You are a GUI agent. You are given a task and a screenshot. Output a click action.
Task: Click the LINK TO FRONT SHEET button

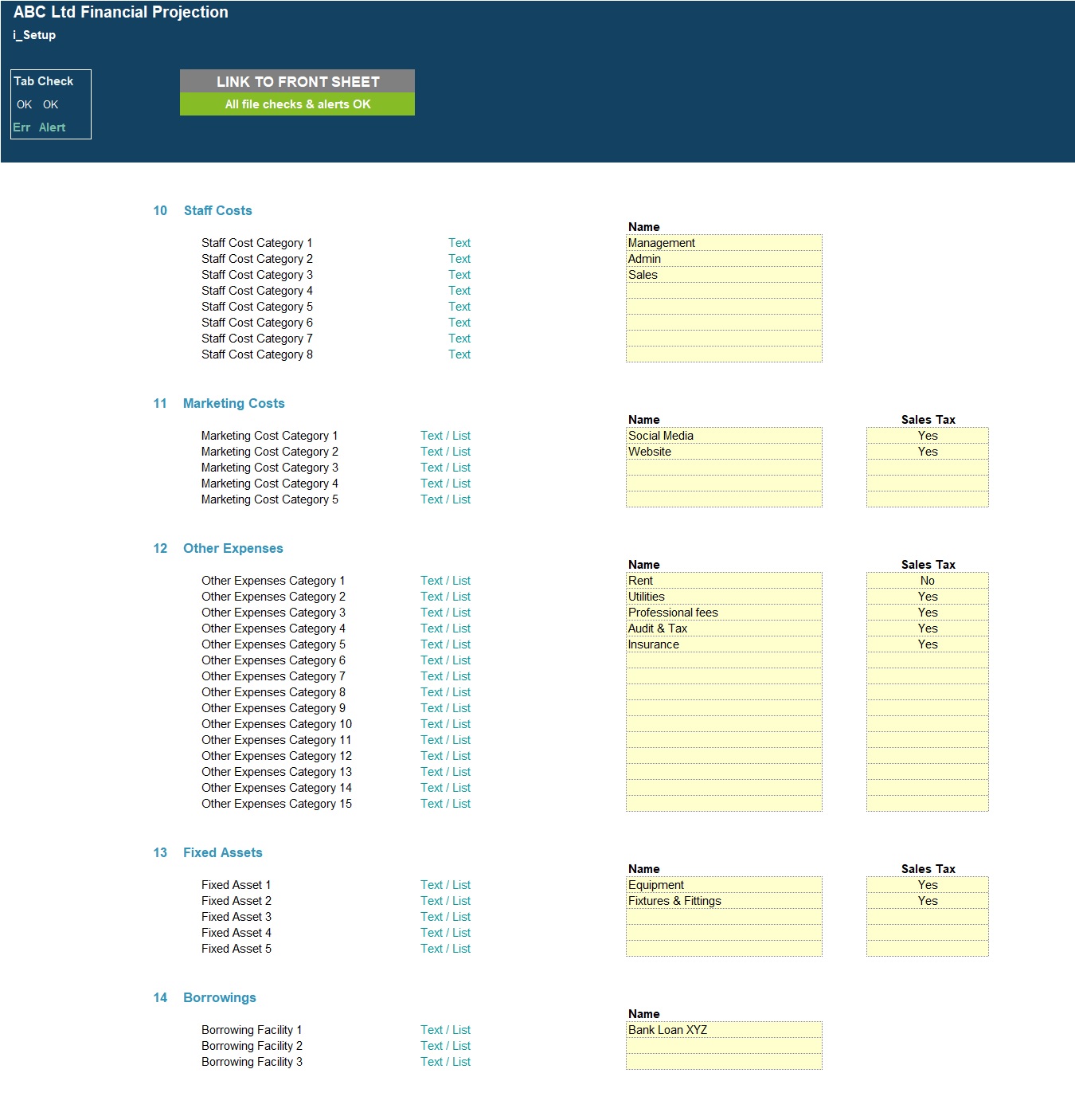[297, 81]
